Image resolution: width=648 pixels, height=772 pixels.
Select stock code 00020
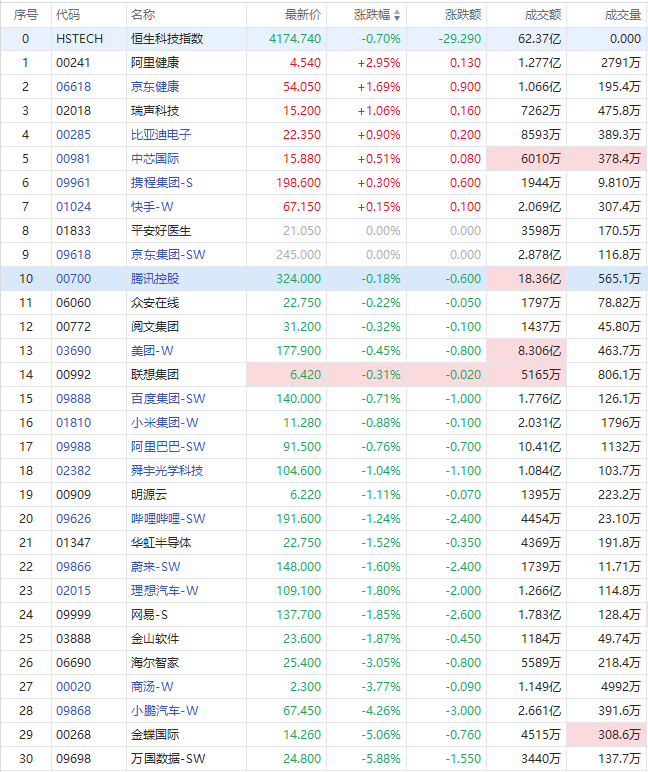(73, 687)
